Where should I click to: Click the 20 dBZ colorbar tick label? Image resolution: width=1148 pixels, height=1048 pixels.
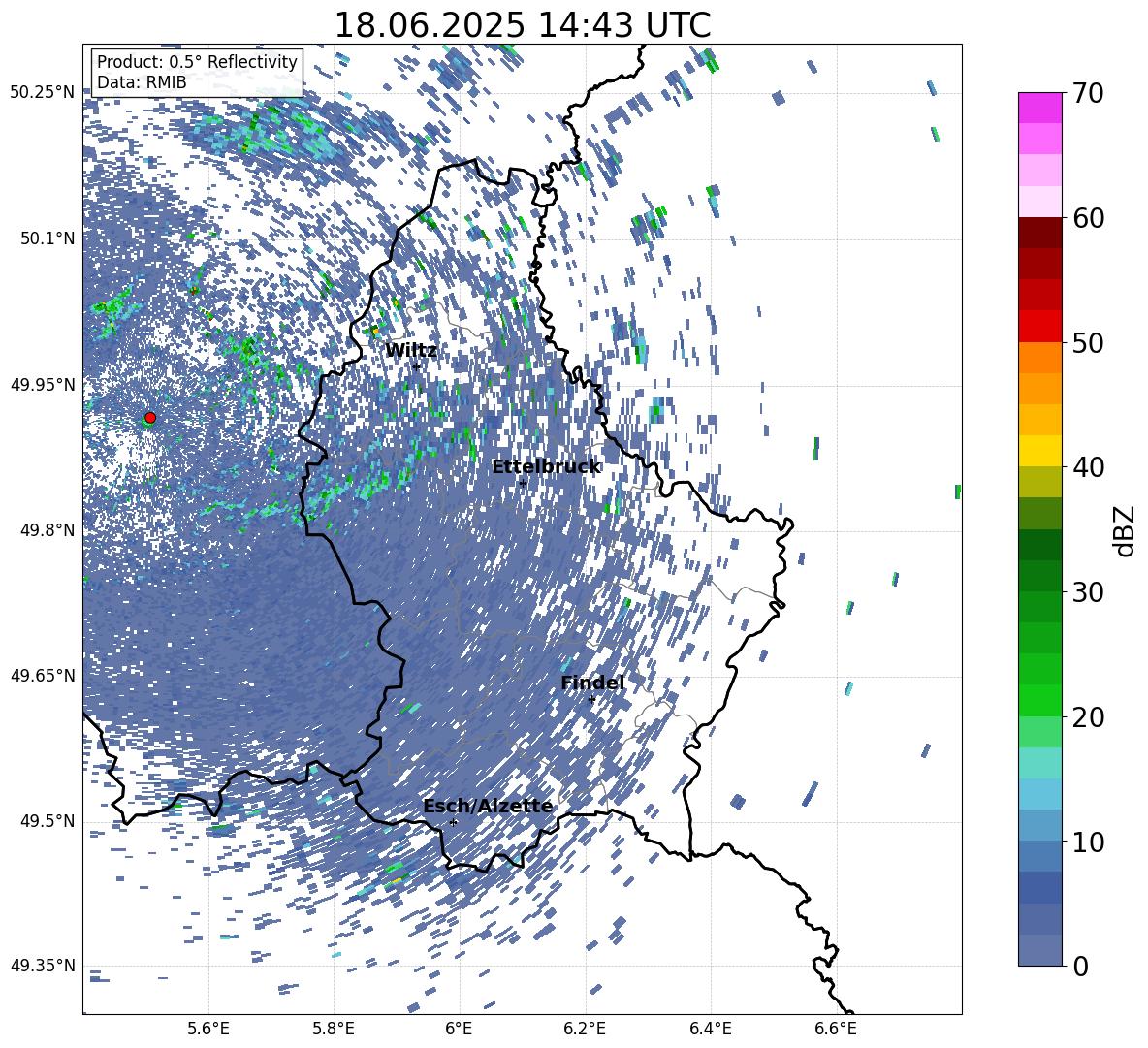tap(1088, 717)
